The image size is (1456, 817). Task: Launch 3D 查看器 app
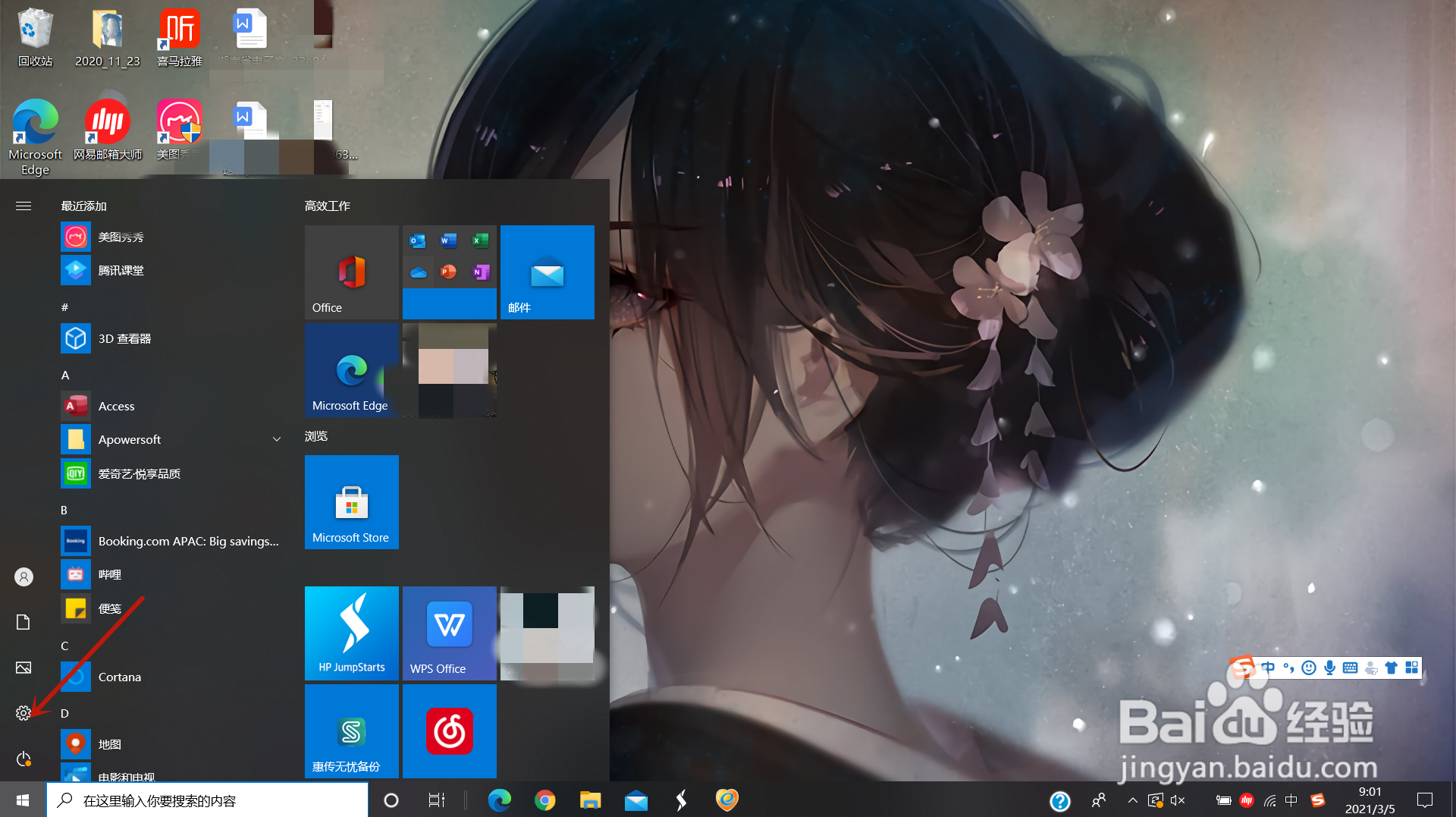(171, 338)
